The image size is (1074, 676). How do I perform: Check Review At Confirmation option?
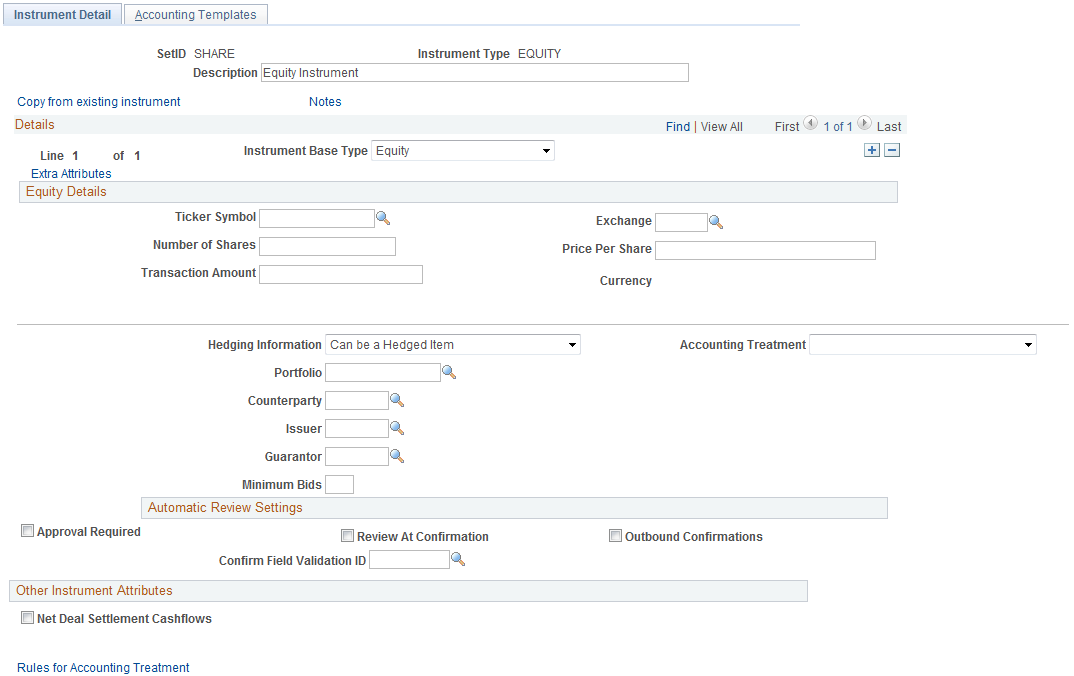(347, 536)
